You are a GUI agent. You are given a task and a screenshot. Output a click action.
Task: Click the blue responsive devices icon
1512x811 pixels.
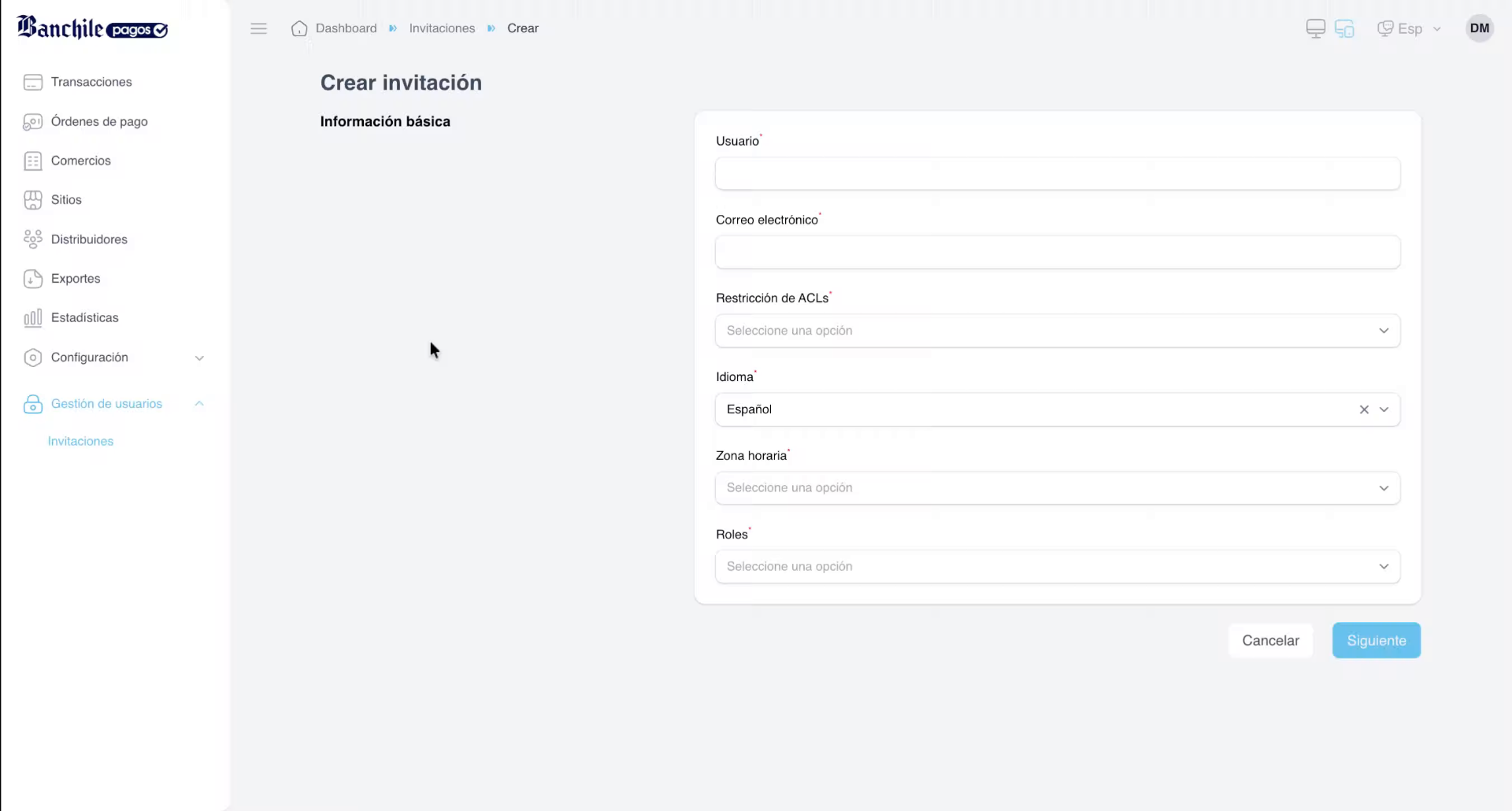[1344, 28]
